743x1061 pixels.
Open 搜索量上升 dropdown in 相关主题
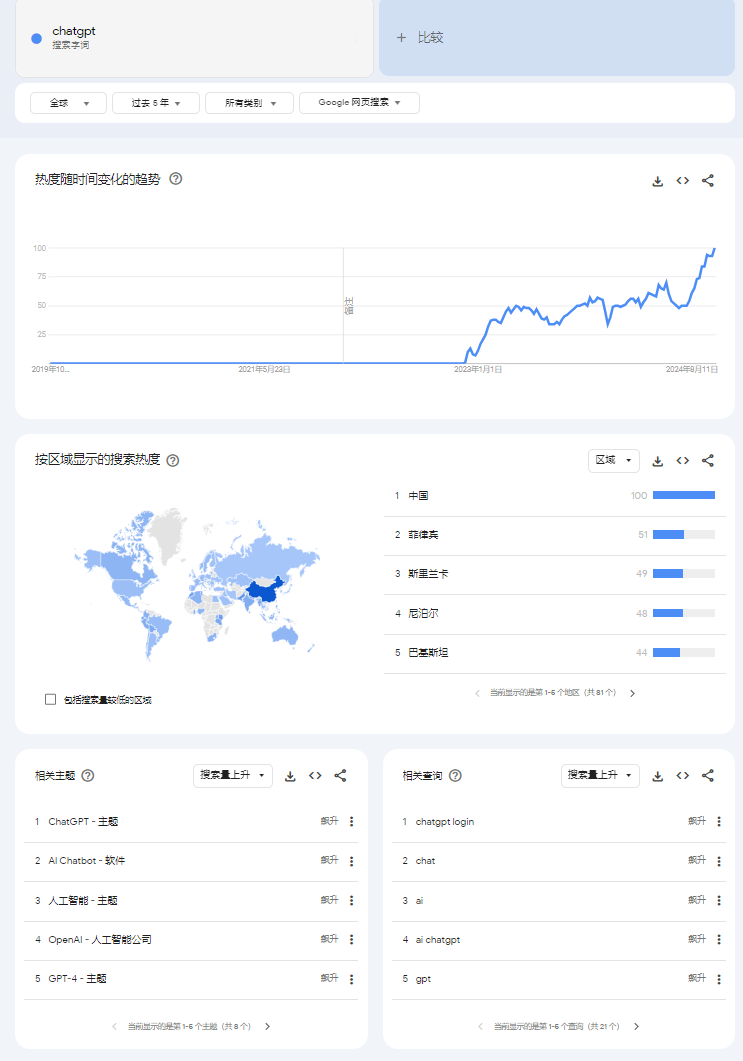click(233, 775)
